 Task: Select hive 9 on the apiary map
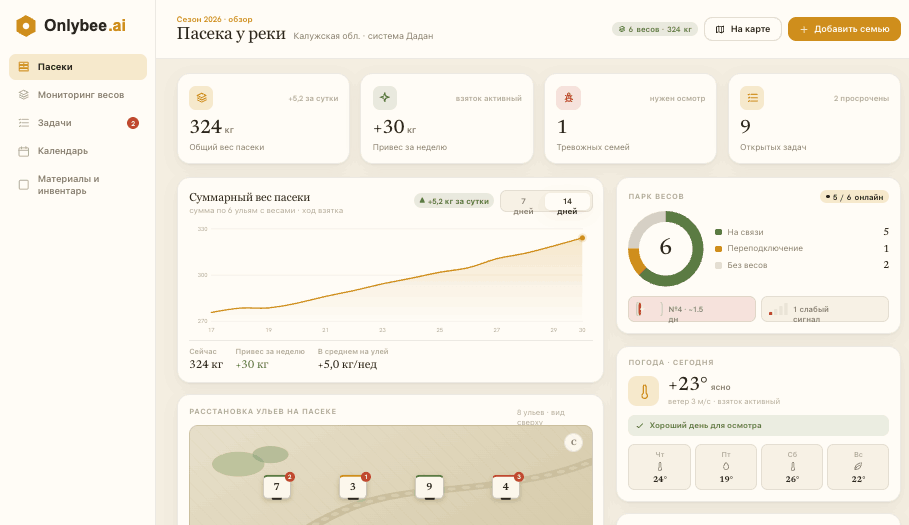429,487
